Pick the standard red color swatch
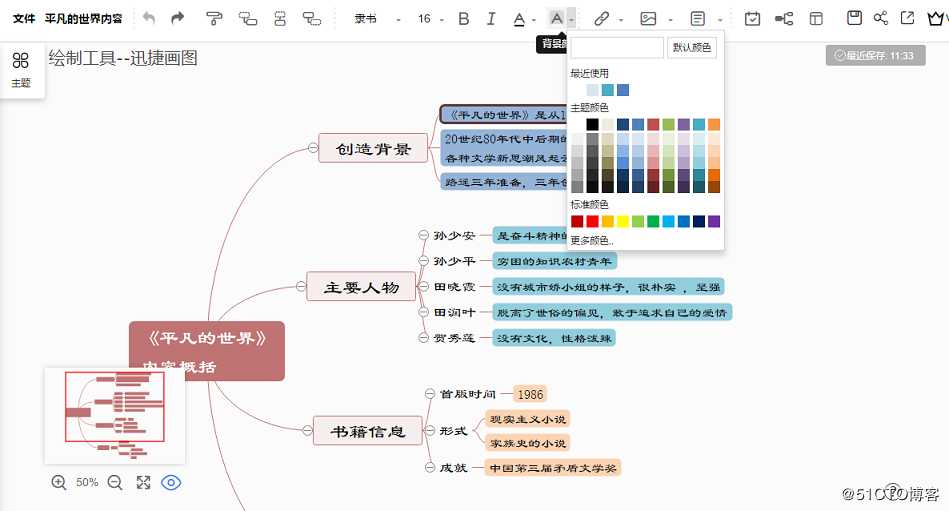949x511 pixels. 593,221
